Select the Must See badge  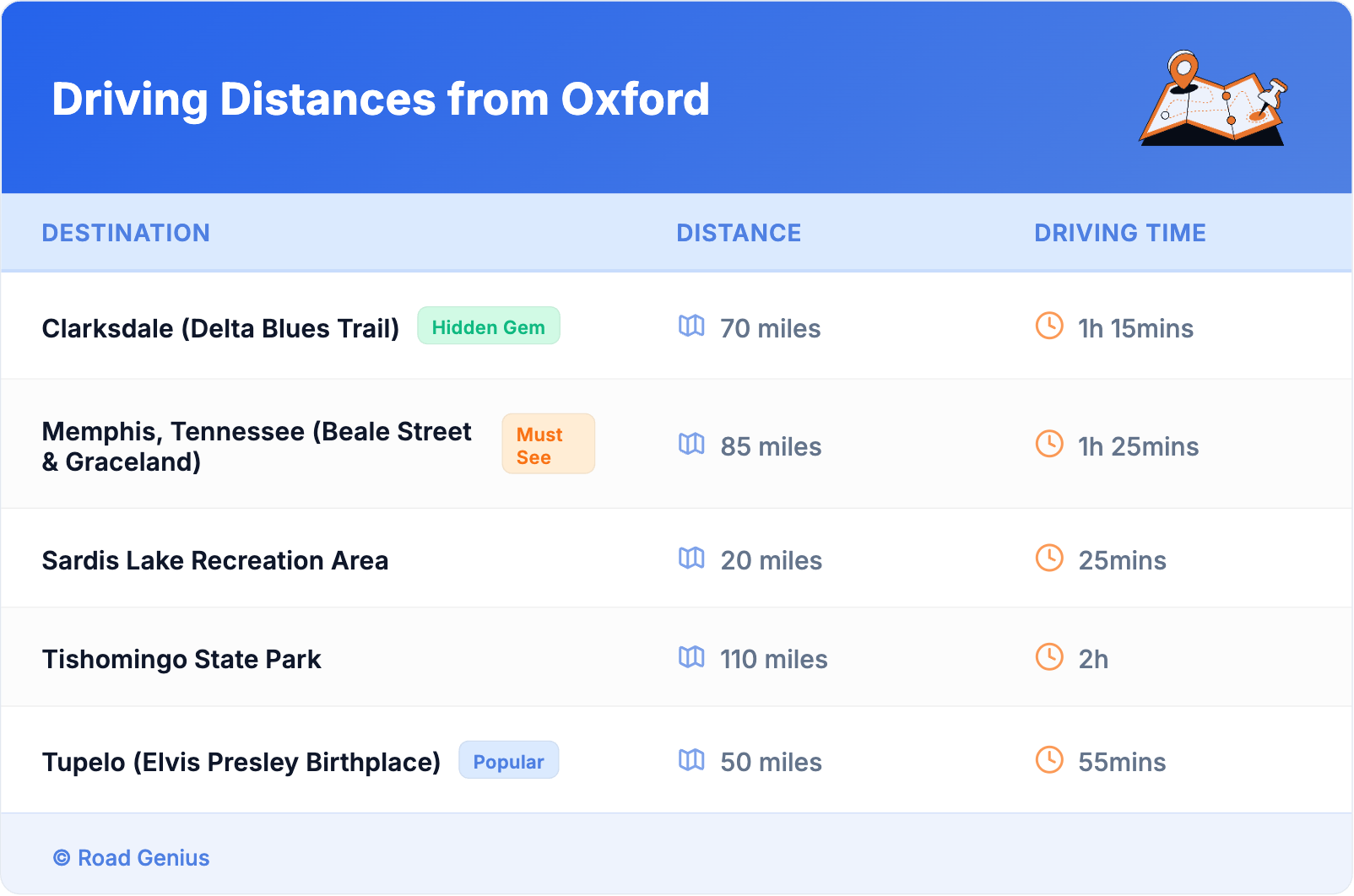(x=548, y=445)
